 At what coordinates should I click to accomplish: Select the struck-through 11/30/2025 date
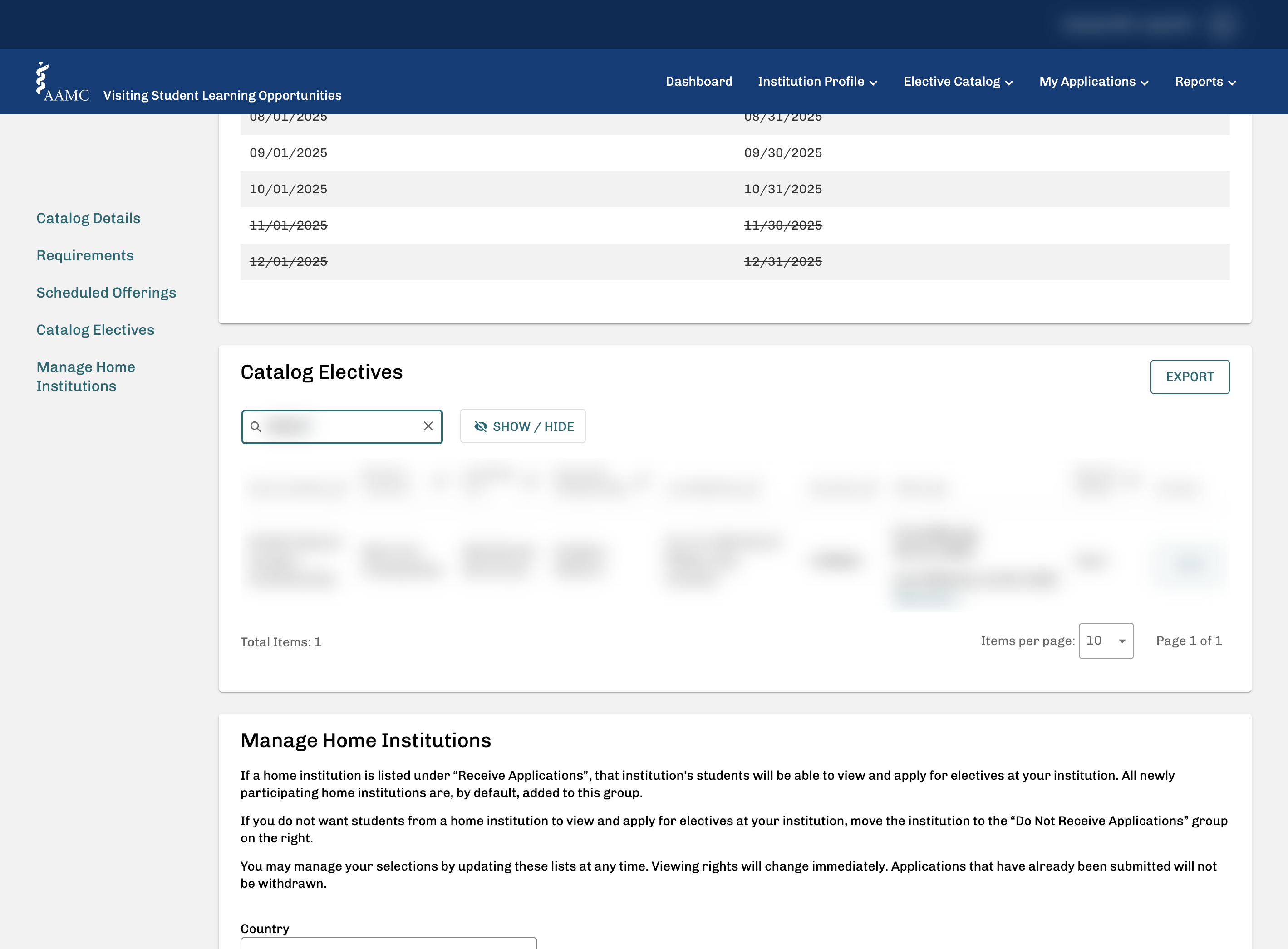[783, 225]
